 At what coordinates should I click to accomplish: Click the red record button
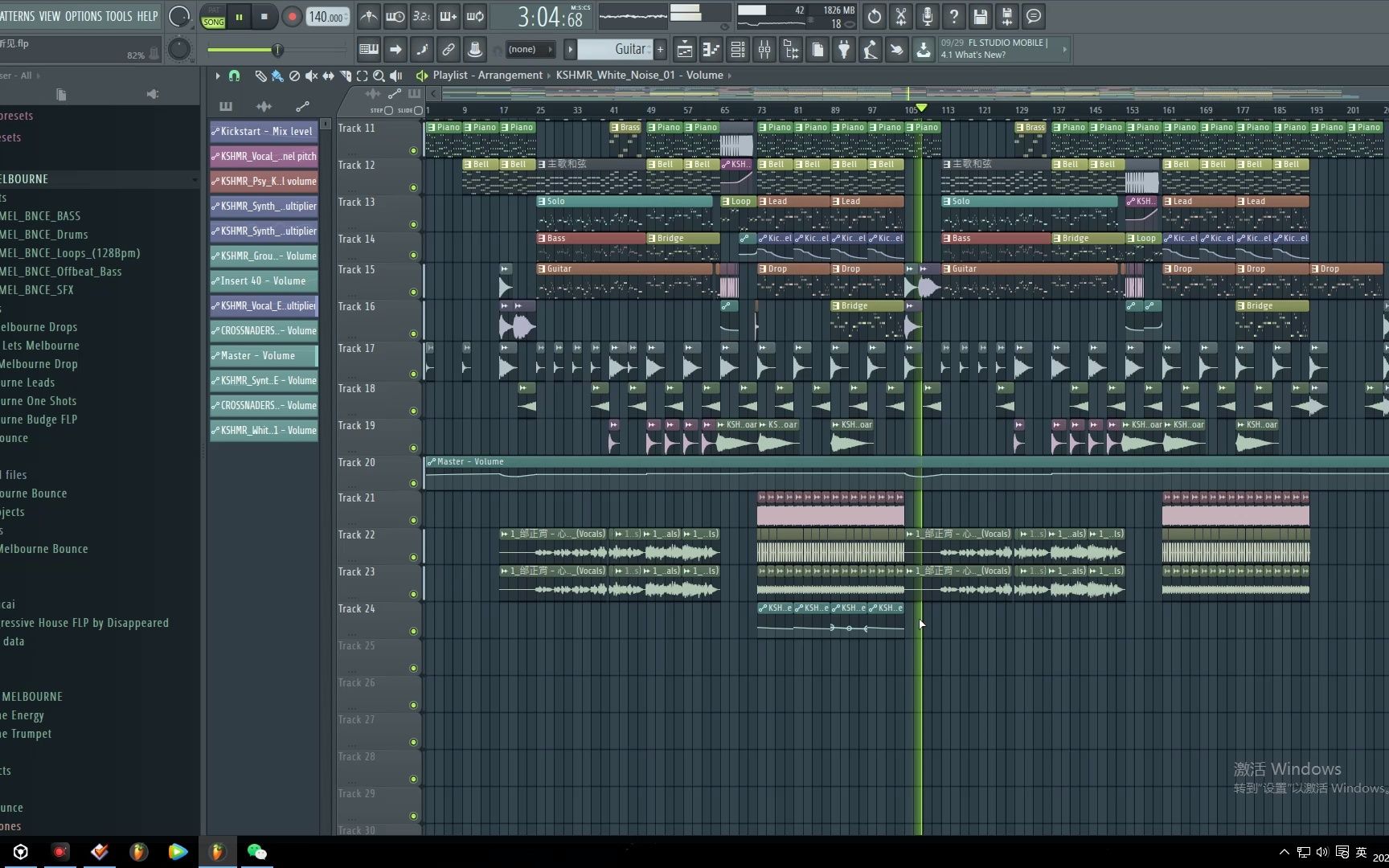[x=292, y=17]
